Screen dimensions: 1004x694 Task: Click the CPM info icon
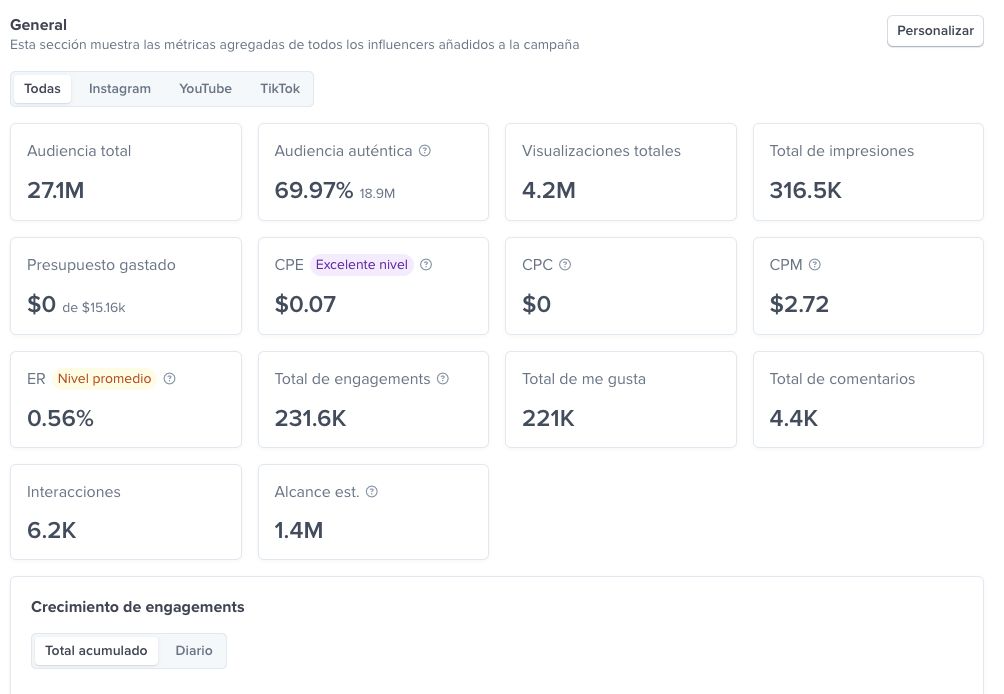[814, 265]
